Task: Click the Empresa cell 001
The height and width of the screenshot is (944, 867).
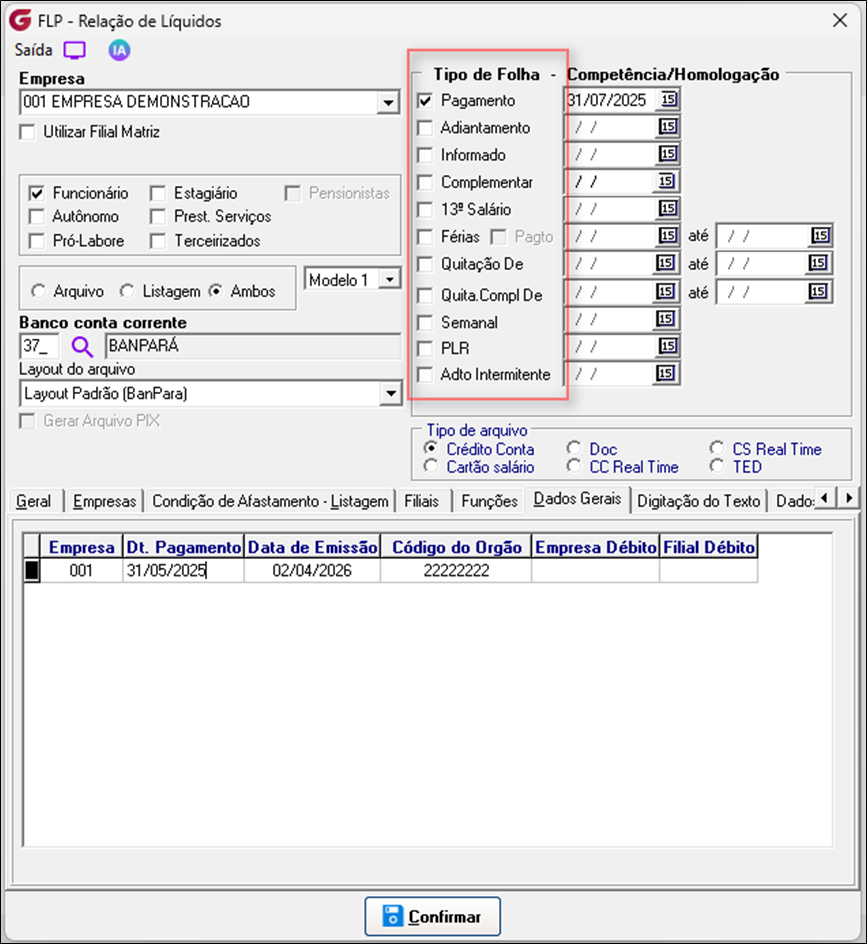Action: click(81, 571)
